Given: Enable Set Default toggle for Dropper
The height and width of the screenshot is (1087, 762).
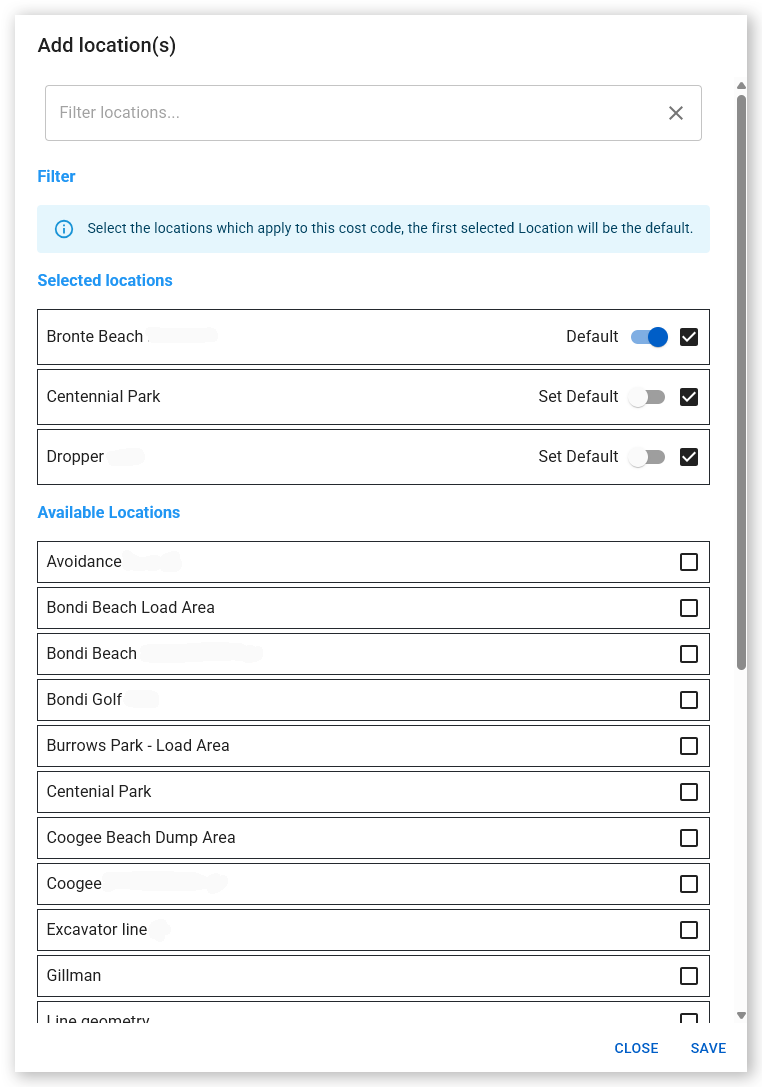Looking at the screenshot, I should click(x=646, y=458).
